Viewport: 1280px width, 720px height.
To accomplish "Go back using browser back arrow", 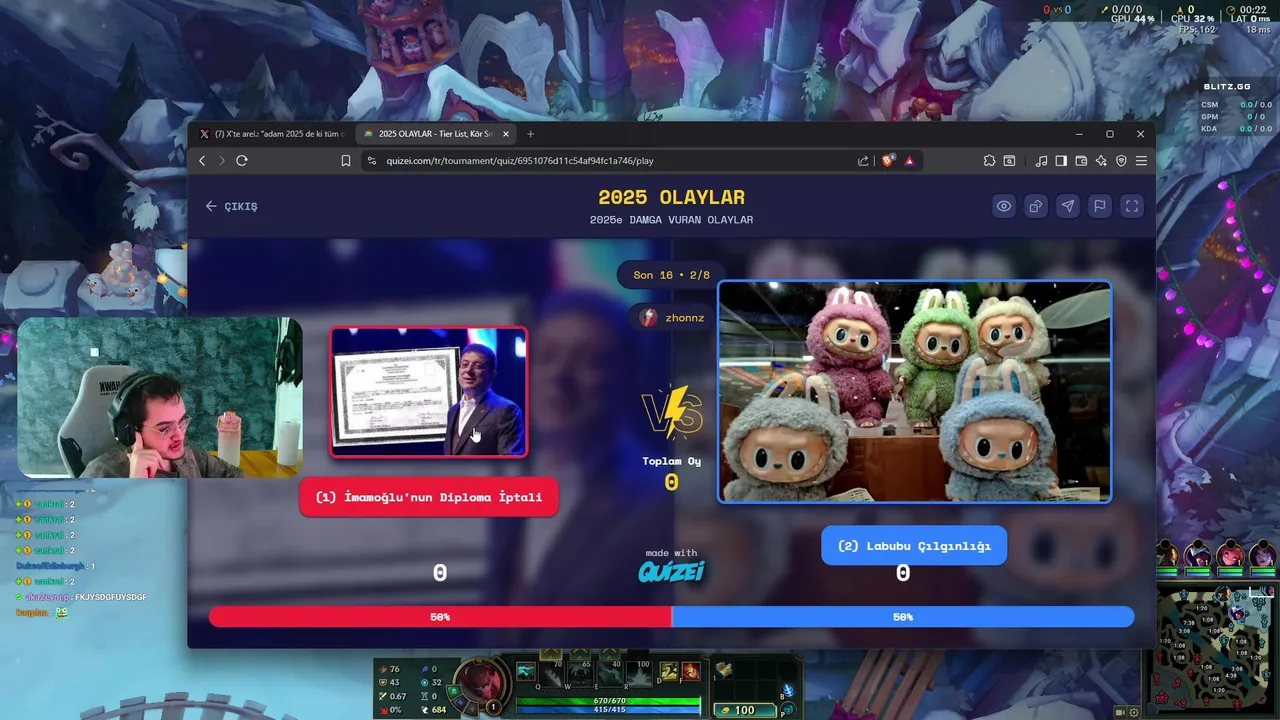I will [202, 161].
